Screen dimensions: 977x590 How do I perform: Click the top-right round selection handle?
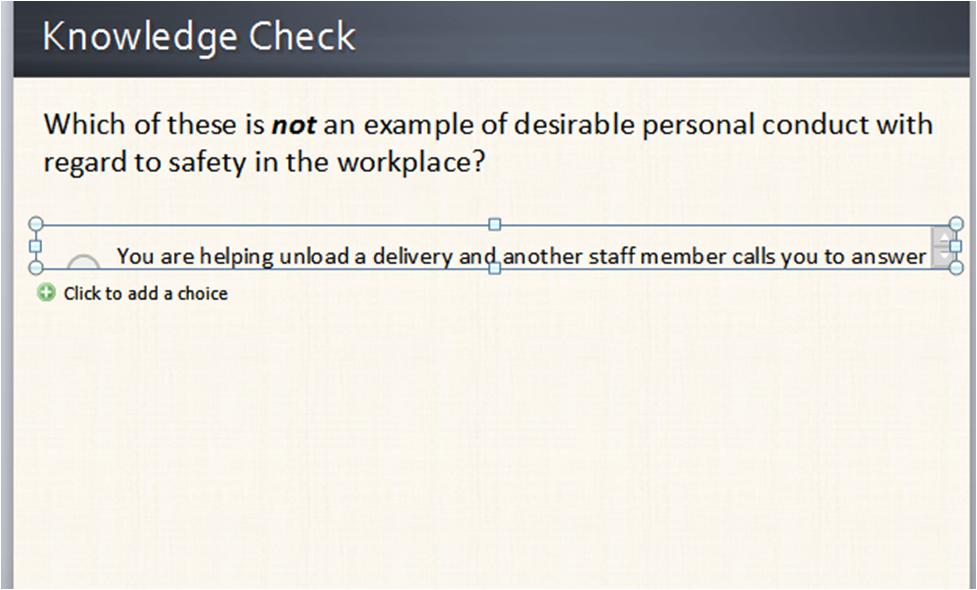click(956, 224)
